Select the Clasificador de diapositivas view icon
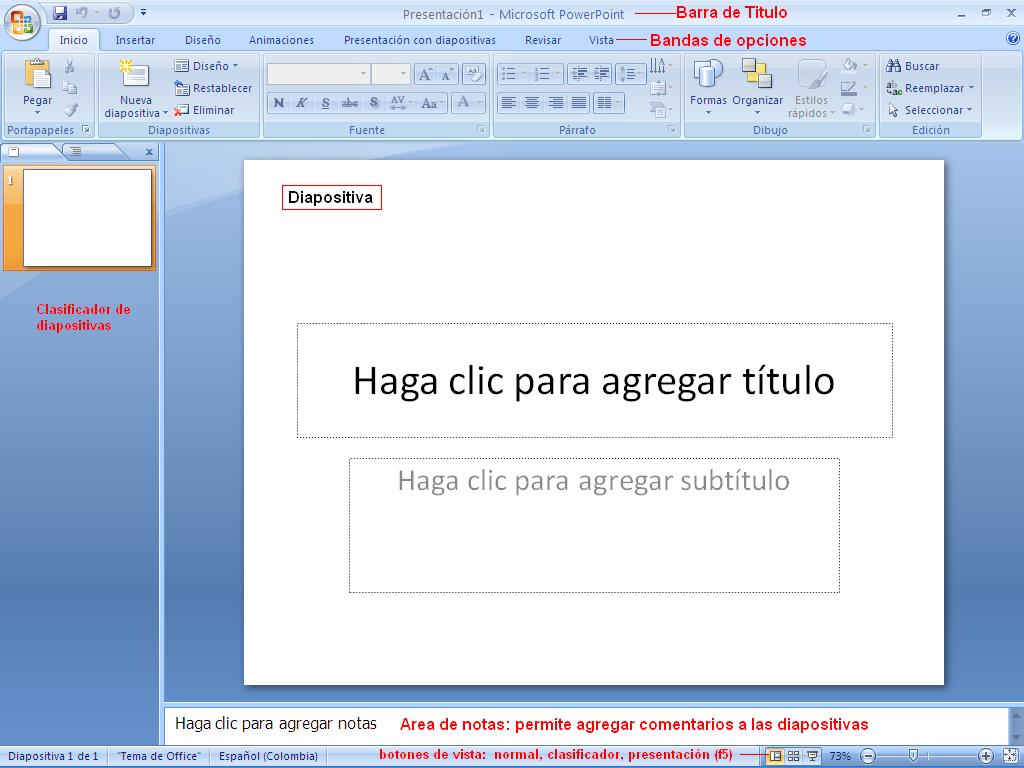This screenshot has width=1024, height=768. point(794,755)
